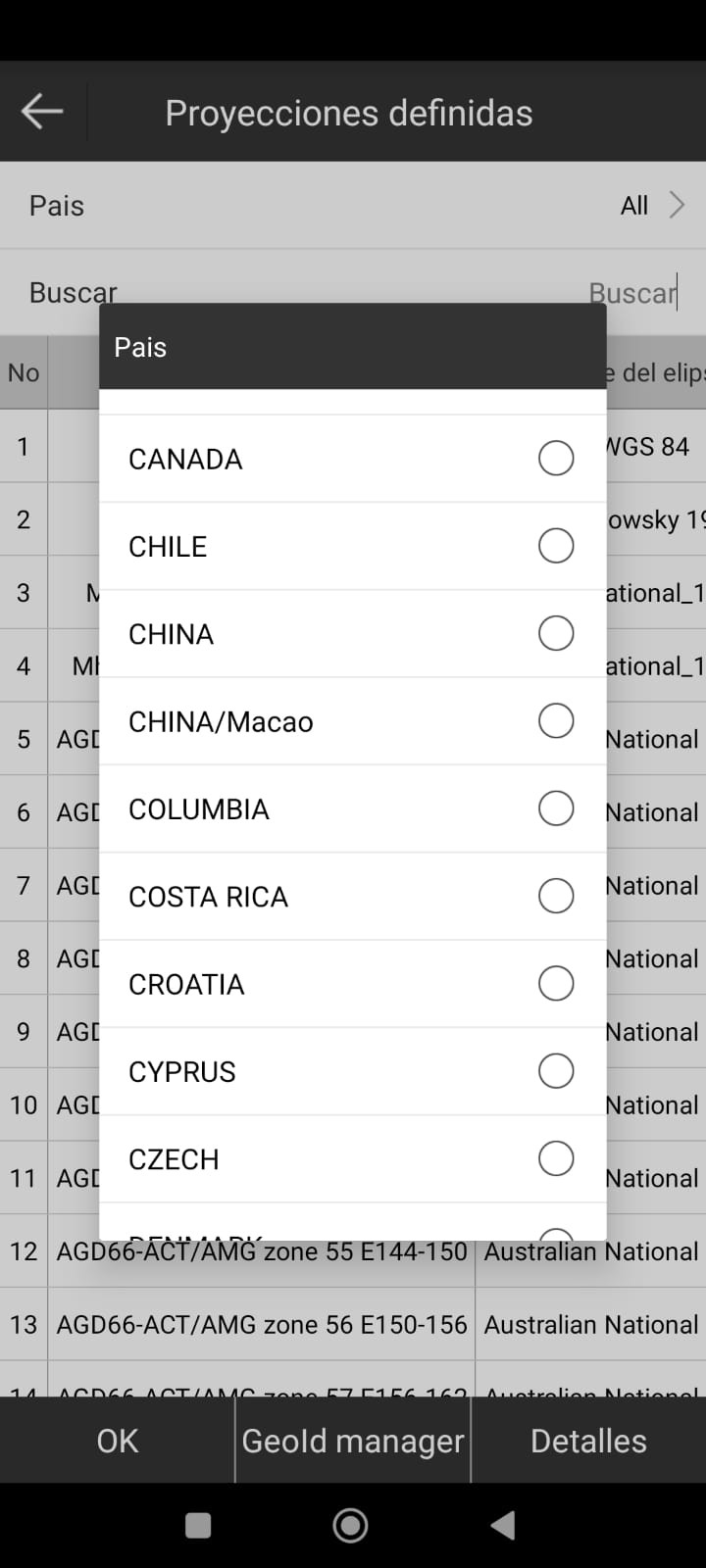The width and height of the screenshot is (706, 1568).
Task: Tap the back arrow in header
Action: (x=42, y=112)
